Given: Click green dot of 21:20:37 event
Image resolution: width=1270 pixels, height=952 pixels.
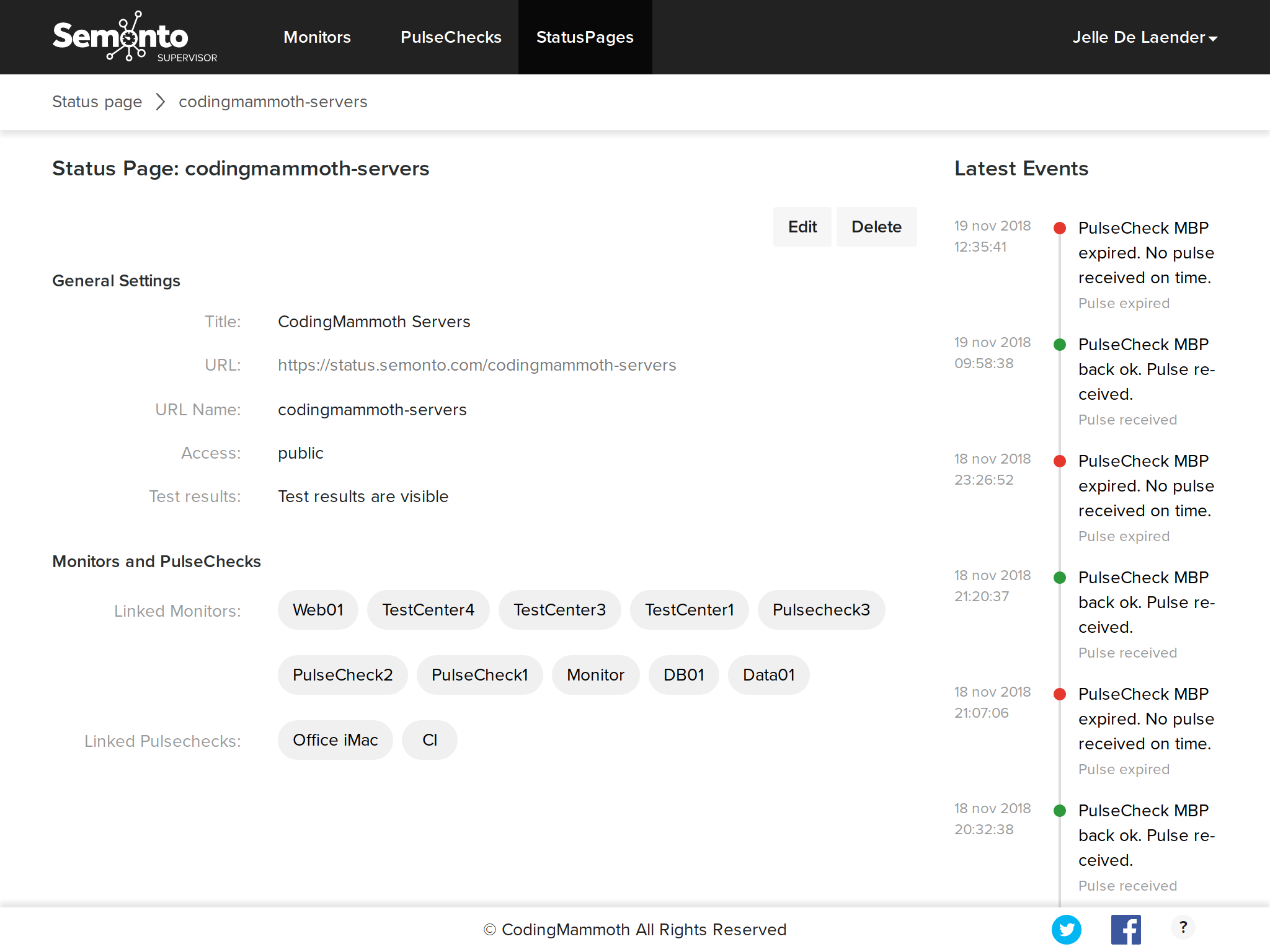Looking at the screenshot, I should click(1060, 578).
